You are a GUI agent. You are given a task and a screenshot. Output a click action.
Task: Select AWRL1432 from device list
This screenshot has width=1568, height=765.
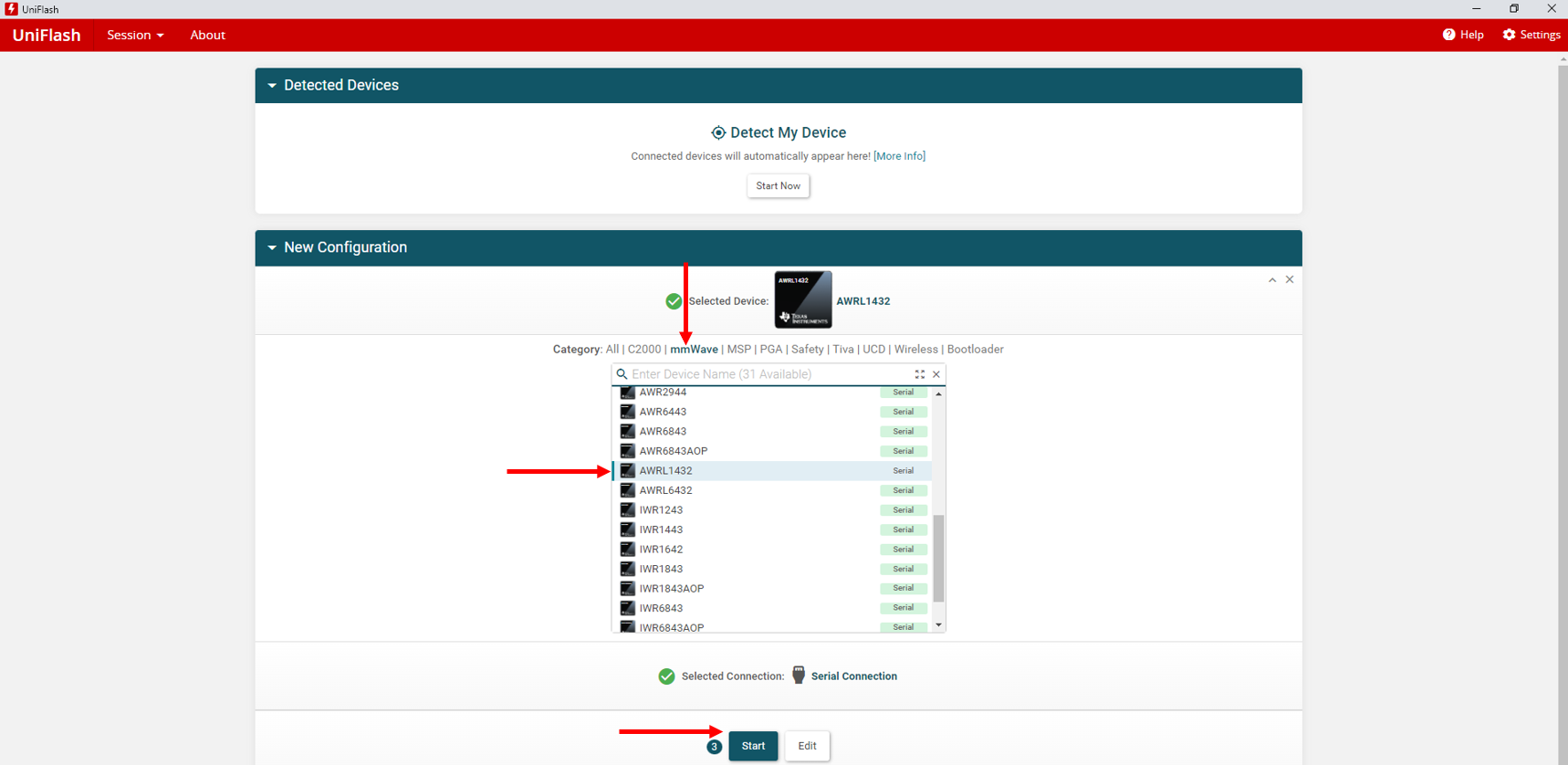pos(772,471)
